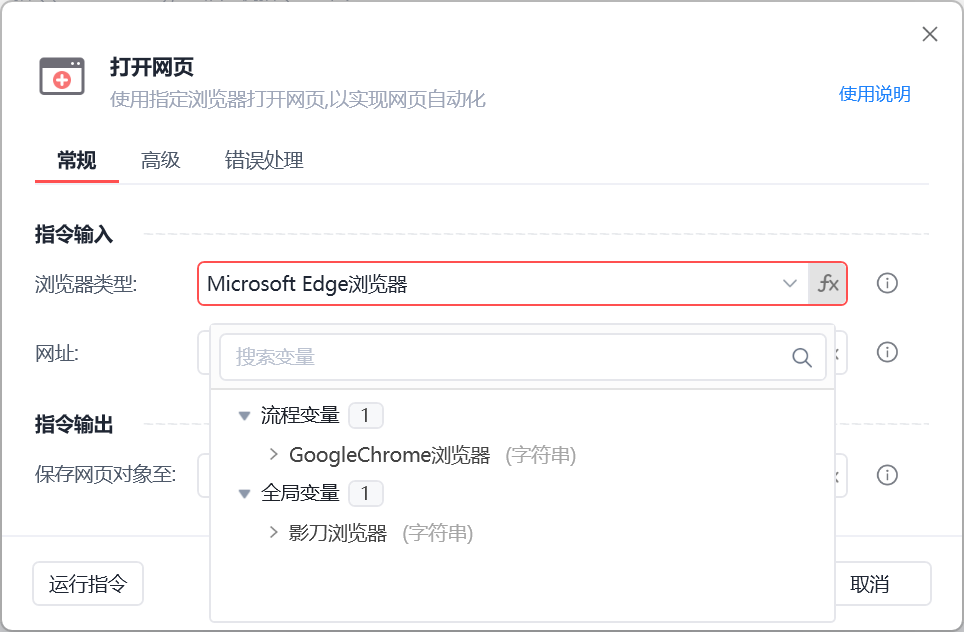Open the 使用说明 help link

click(x=874, y=94)
